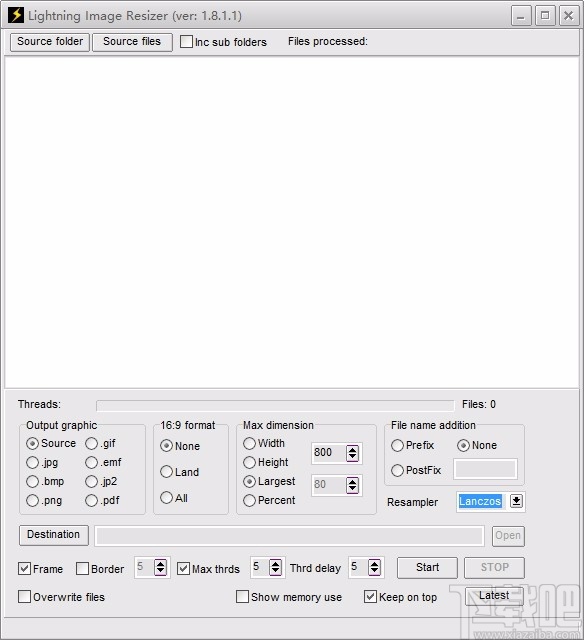
Task: Click the Destination button
Action: [x=53, y=535]
